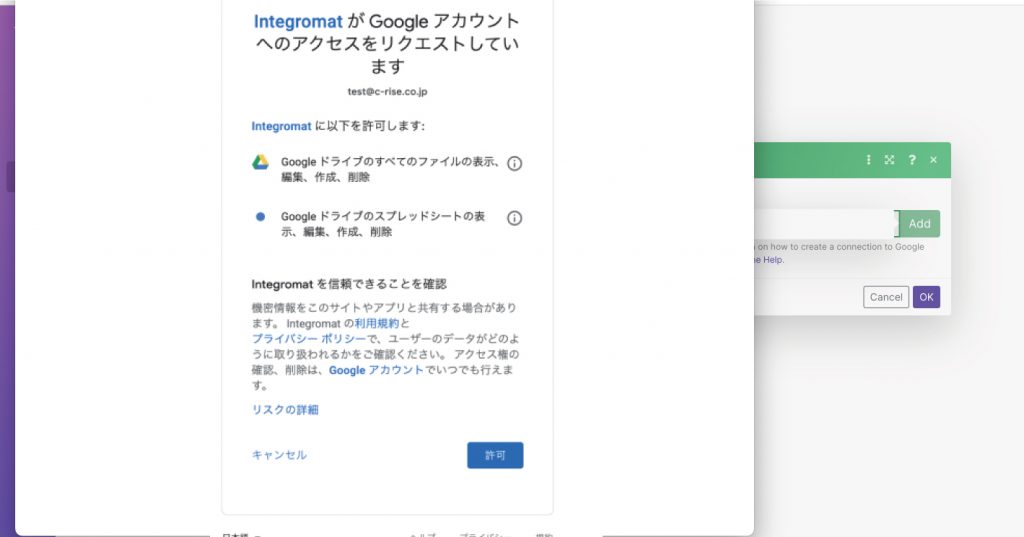Click the キャンセル cancel link
Image resolution: width=1024 pixels, height=537 pixels.
[279, 455]
